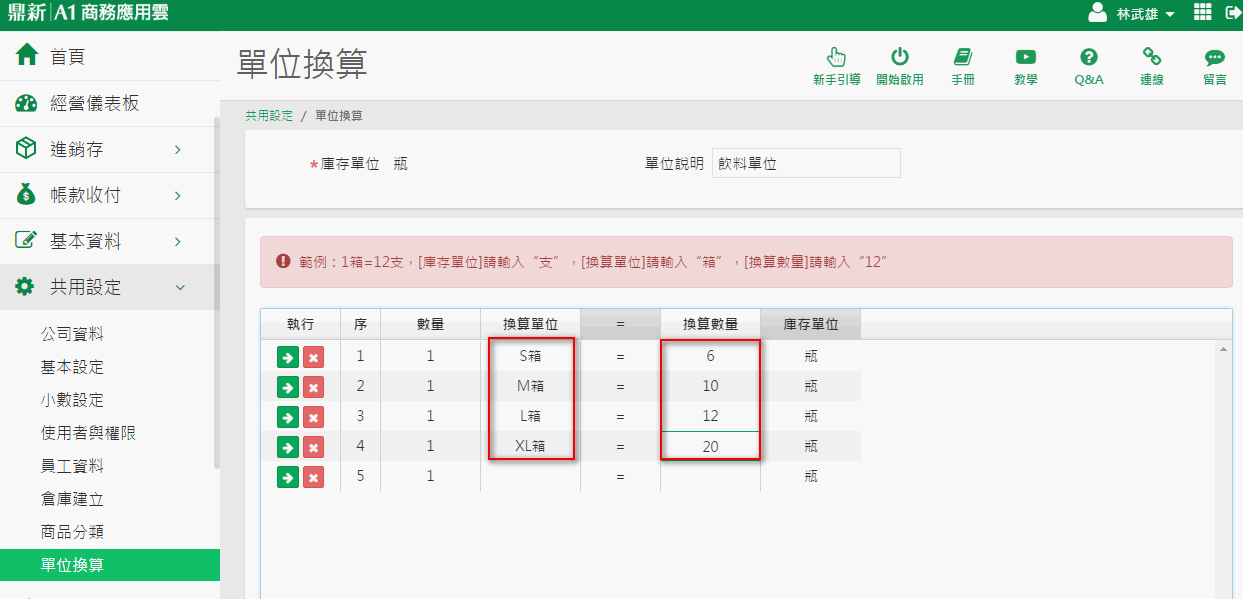Click the conversion quantity cell 12
Screen dimensions: 1243x599
coord(710,416)
